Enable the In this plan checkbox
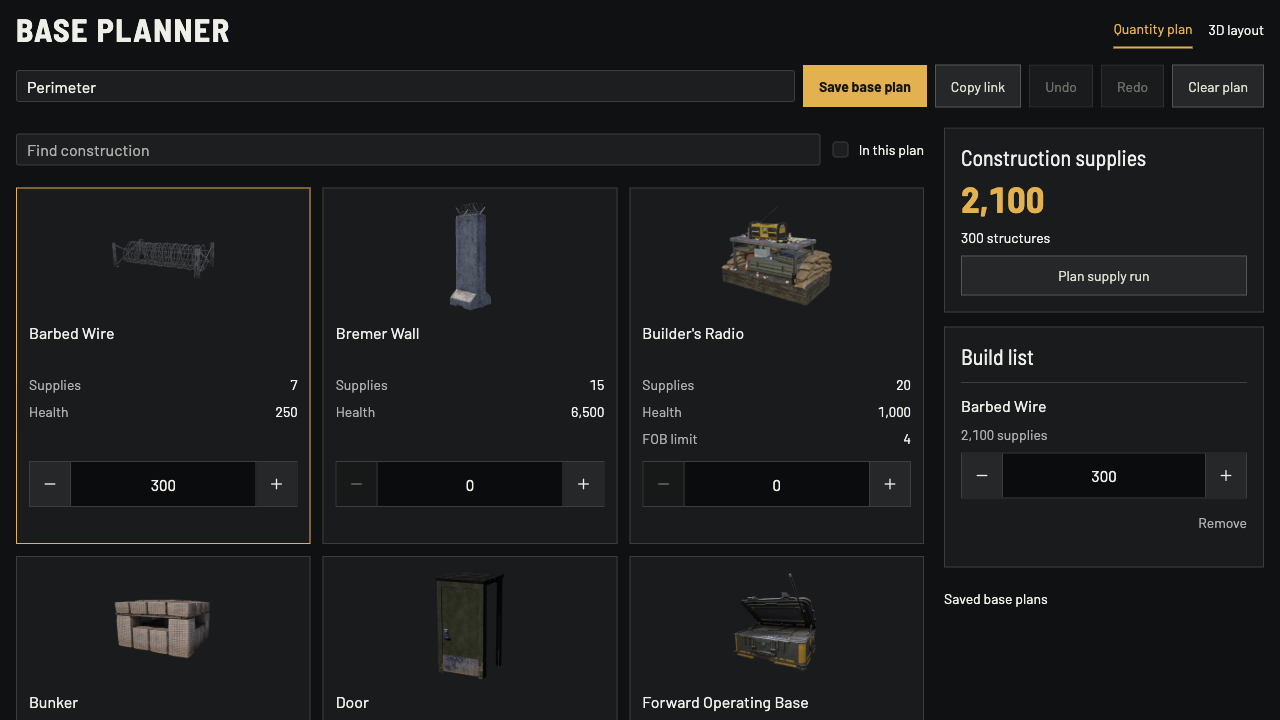 point(841,150)
